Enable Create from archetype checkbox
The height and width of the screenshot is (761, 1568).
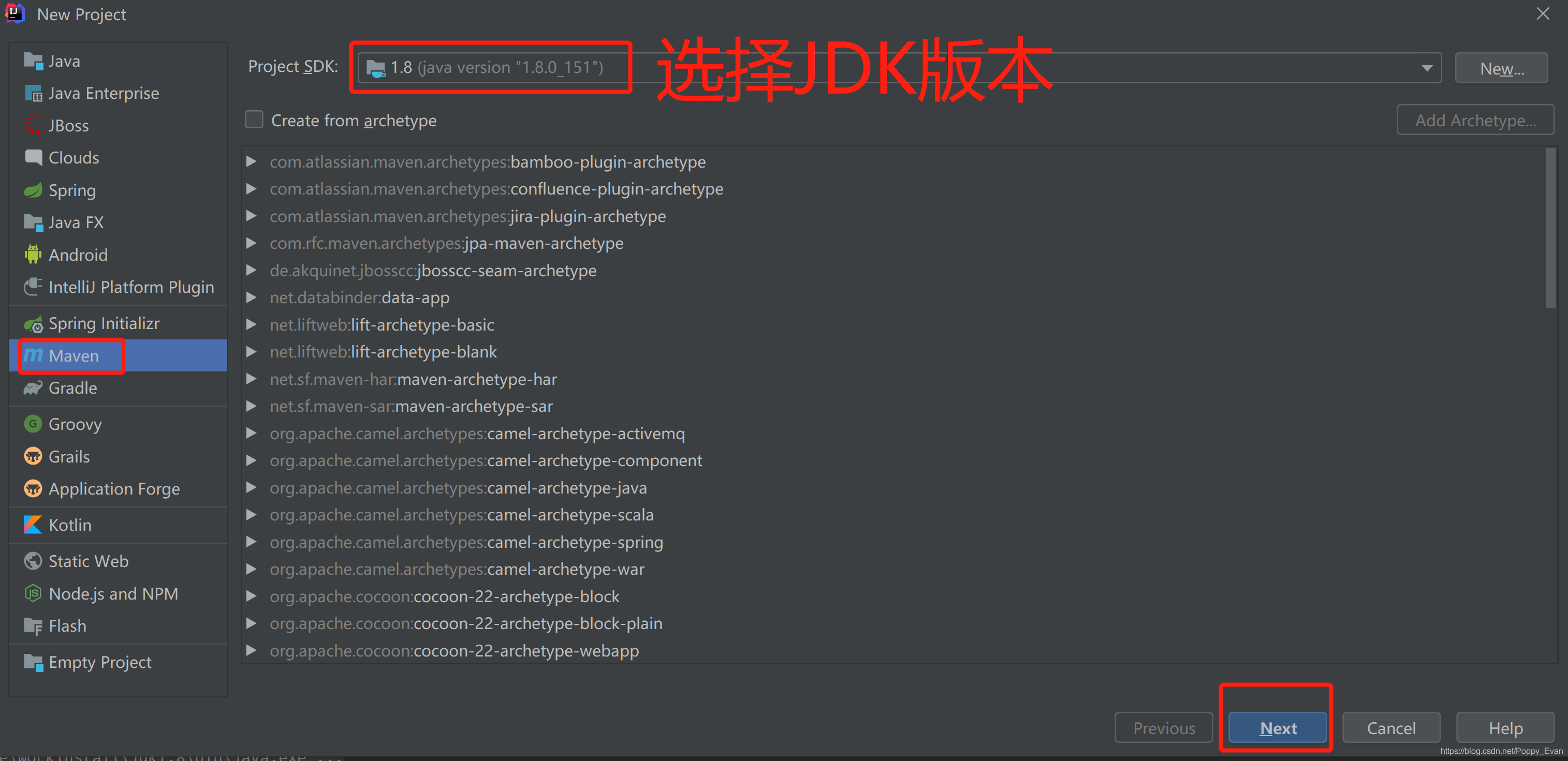(x=254, y=120)
